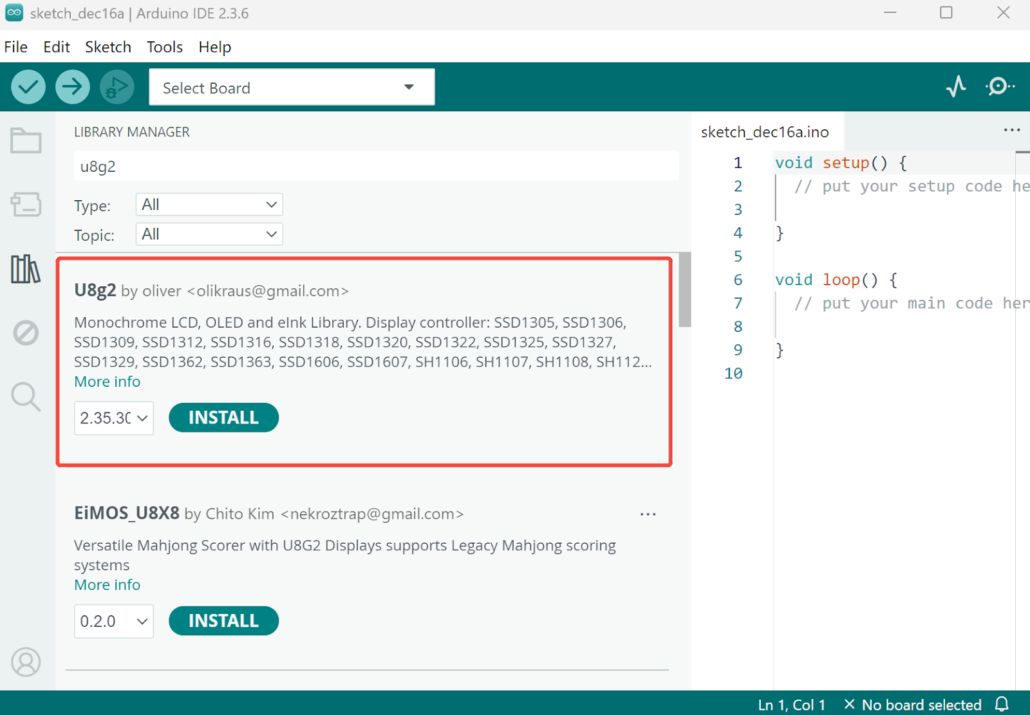Open the Serial Plotter icon

(x=956, y=87)
